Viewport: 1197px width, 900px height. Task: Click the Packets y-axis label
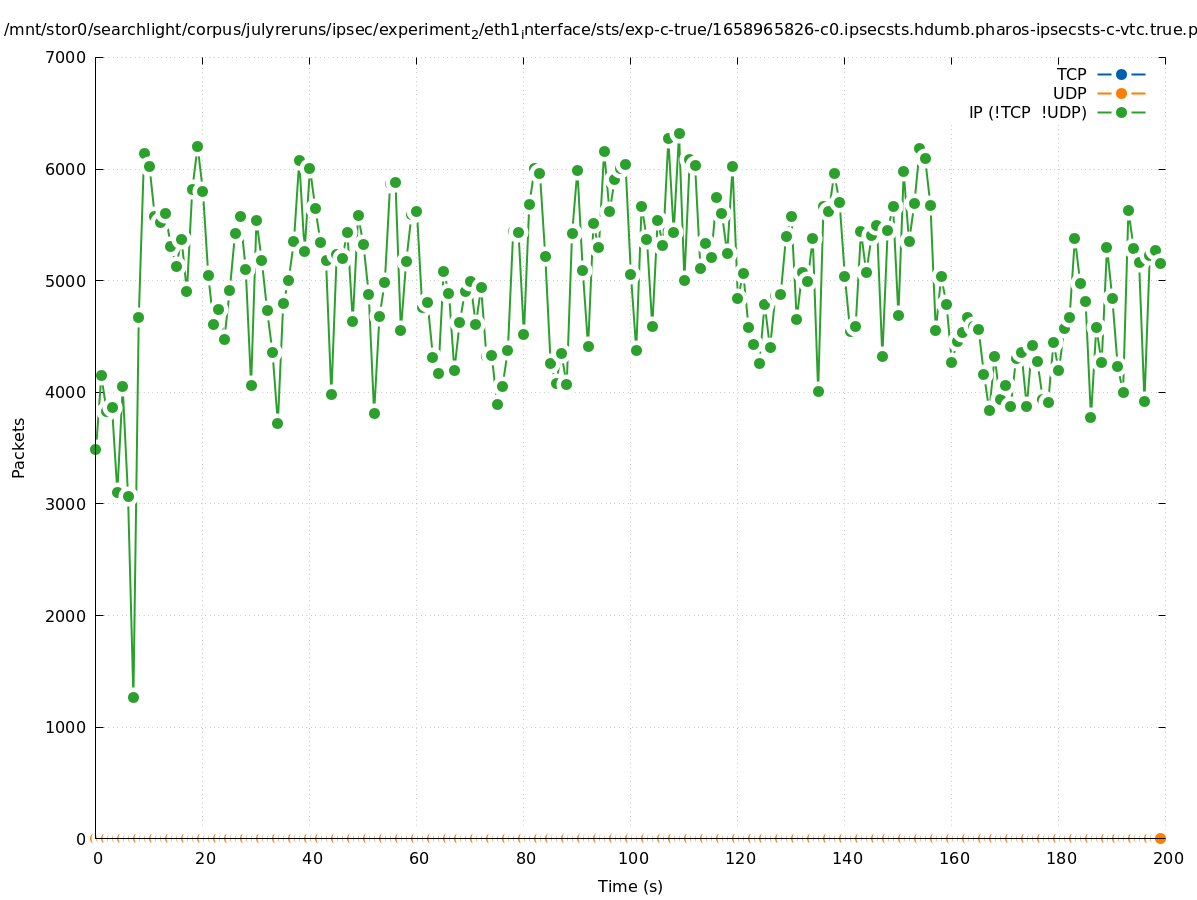point(19,447)
